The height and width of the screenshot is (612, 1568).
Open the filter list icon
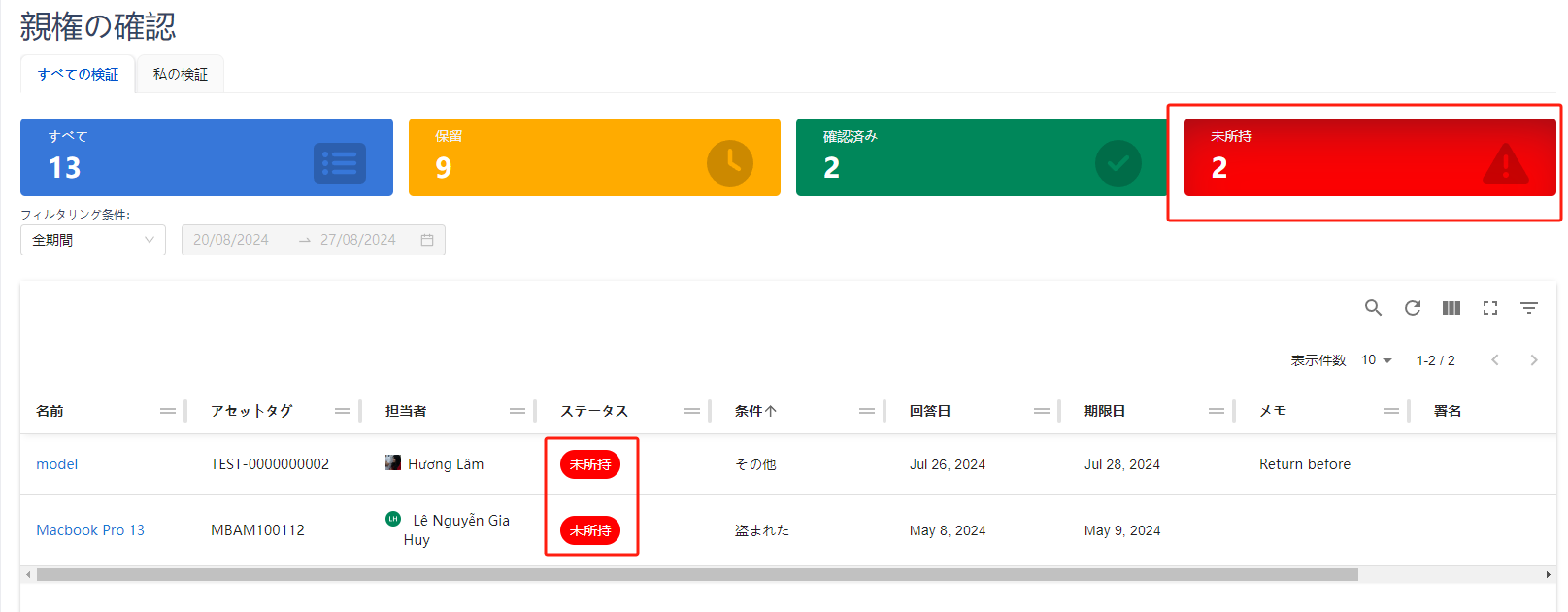point(1529,308)
